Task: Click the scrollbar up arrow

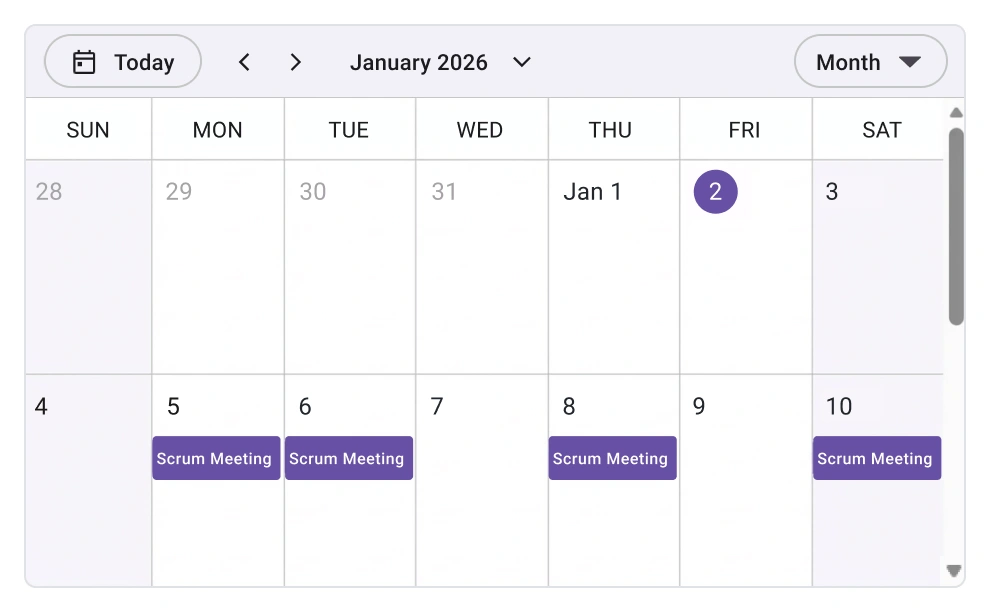Action: (954, 112)
